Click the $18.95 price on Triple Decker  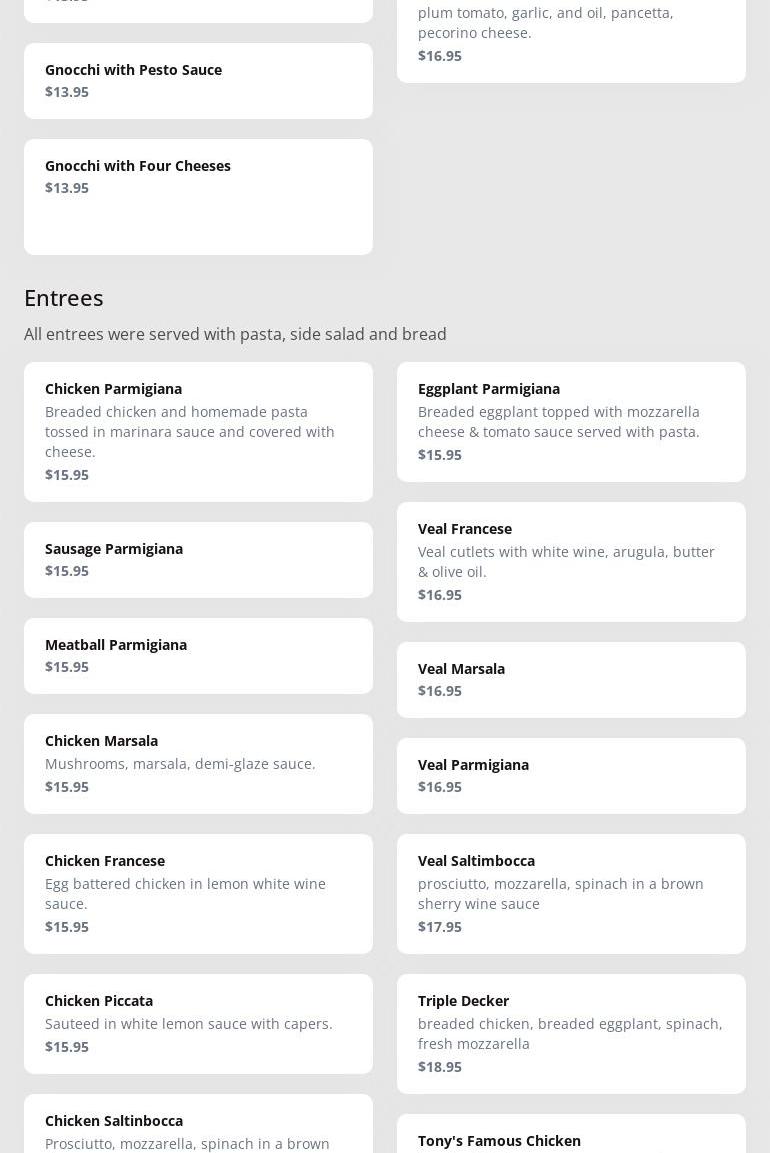[x=440, y=1067]
